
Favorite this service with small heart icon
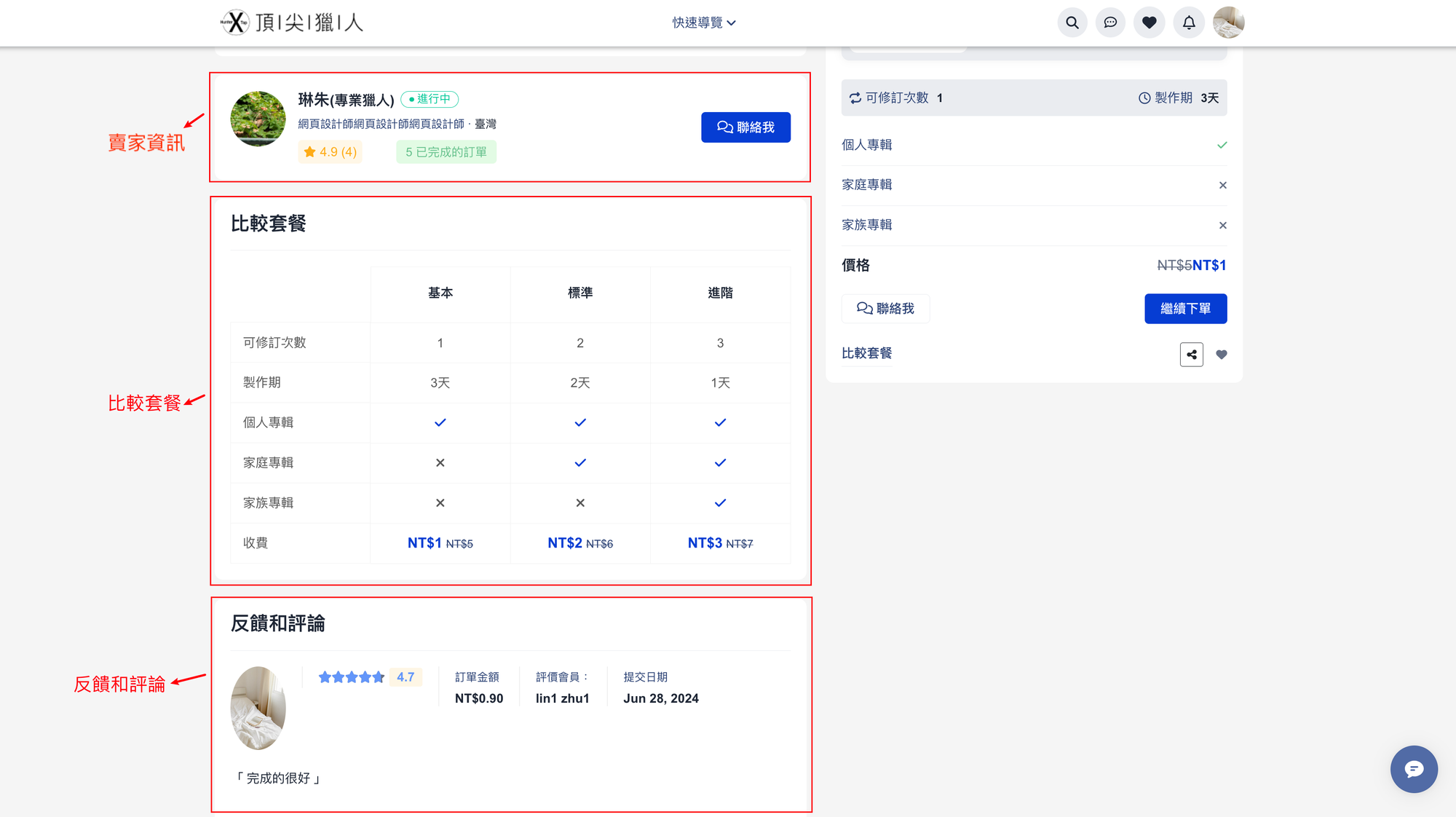(x=1222, y=355)
